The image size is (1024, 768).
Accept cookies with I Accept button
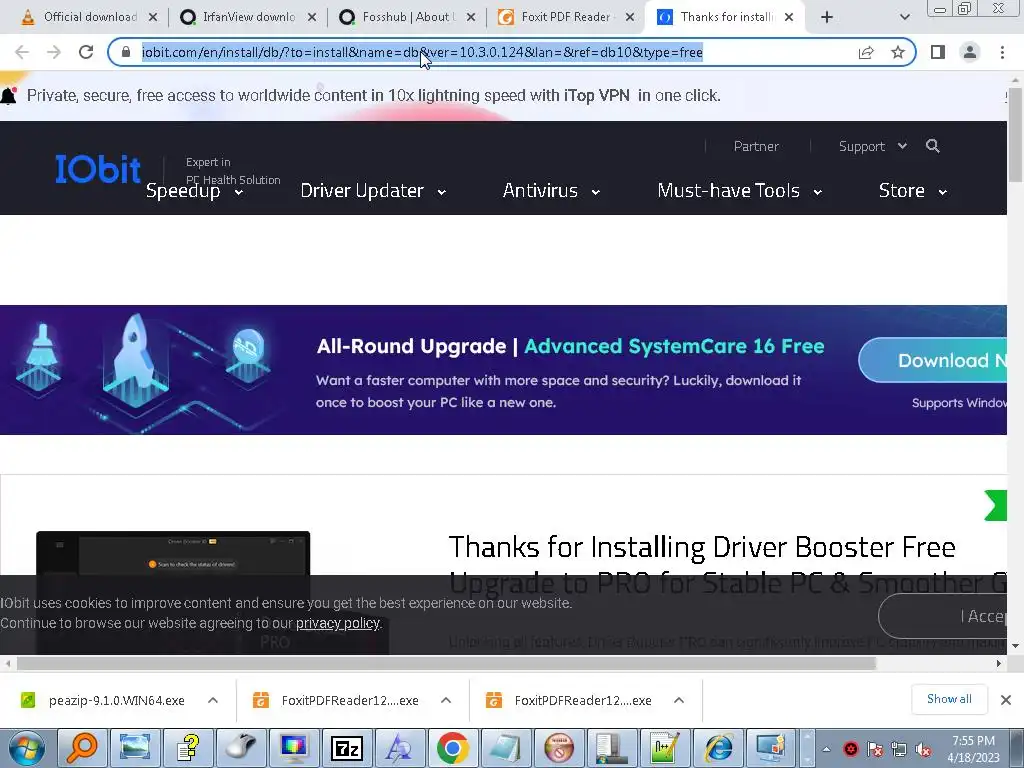942,616
